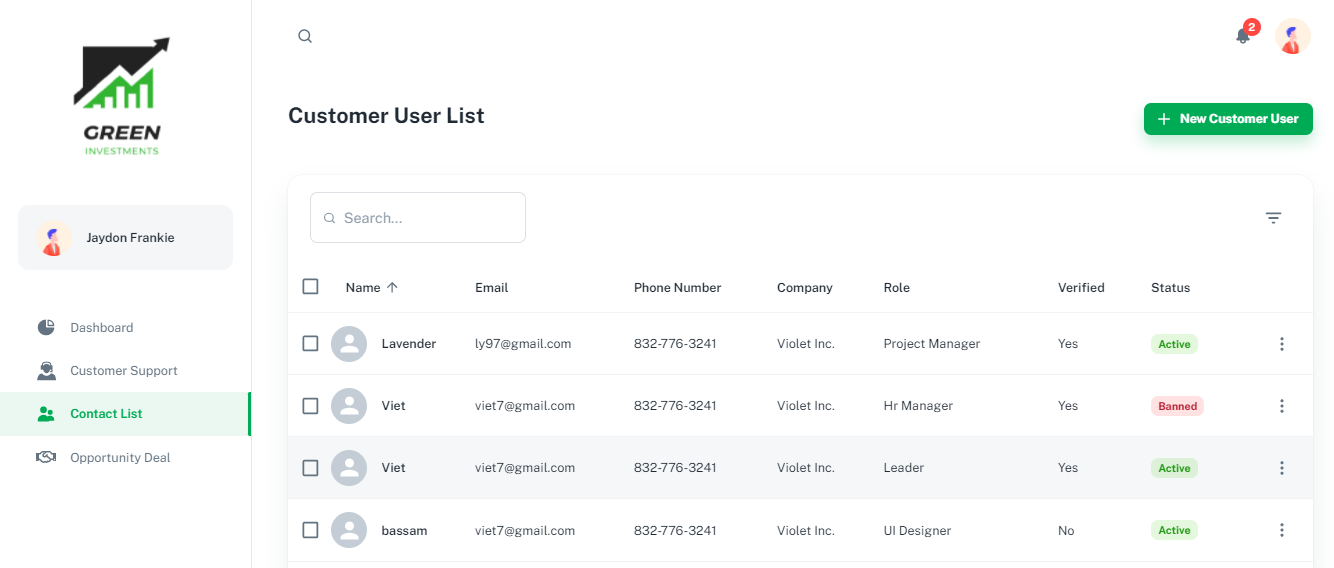
Task: Open the Jaydon Frankie account card
Action: [x=125, y=238]
